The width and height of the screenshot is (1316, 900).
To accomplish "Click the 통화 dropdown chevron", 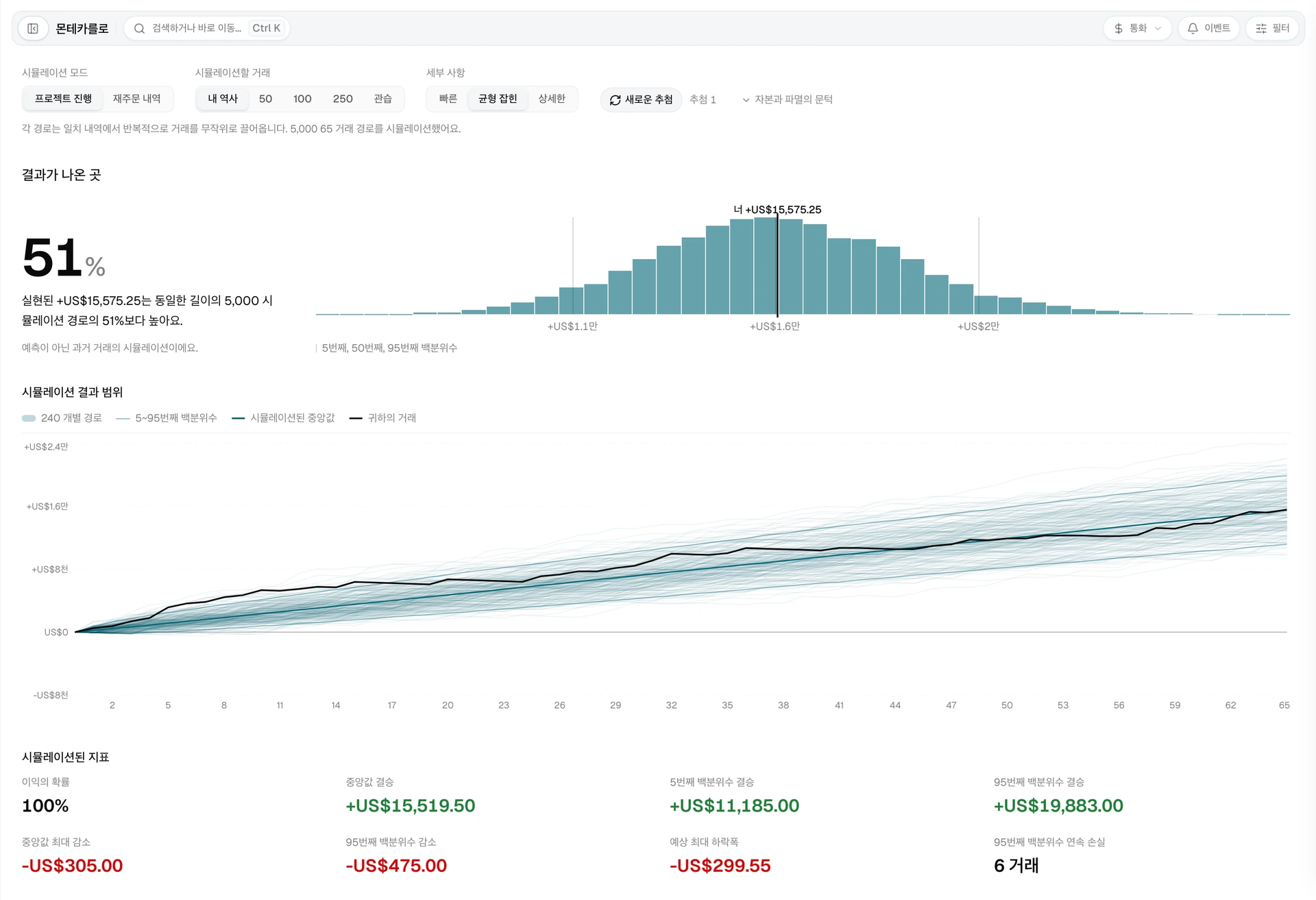I will coord(1158,28).
